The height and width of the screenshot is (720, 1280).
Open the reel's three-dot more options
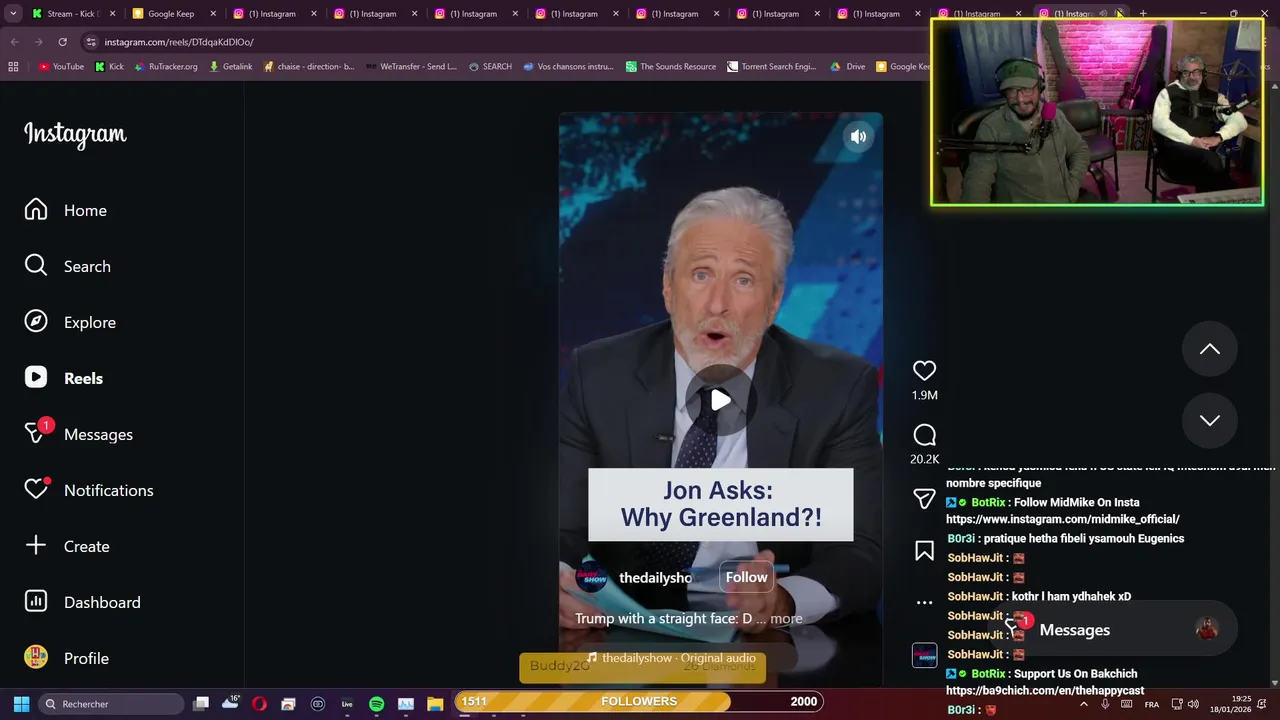pyautogui.click(x=924, y=603)
